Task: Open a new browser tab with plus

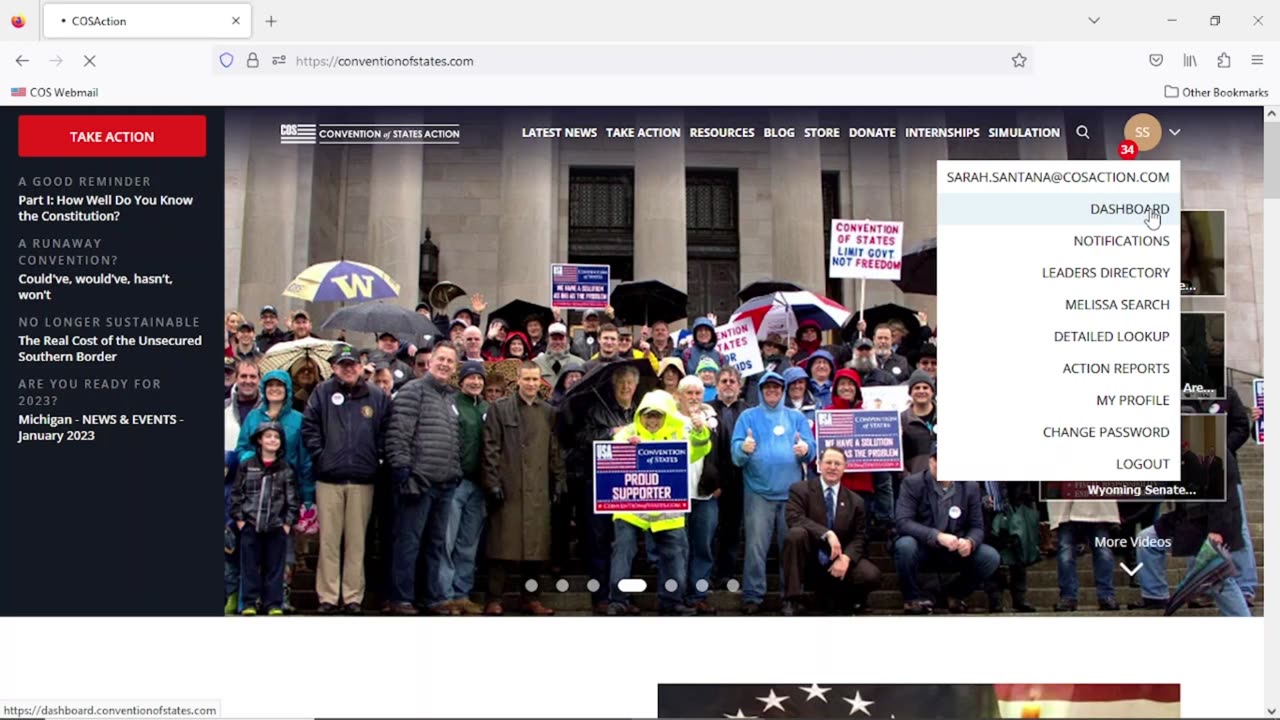Action: tap(271, 21)
